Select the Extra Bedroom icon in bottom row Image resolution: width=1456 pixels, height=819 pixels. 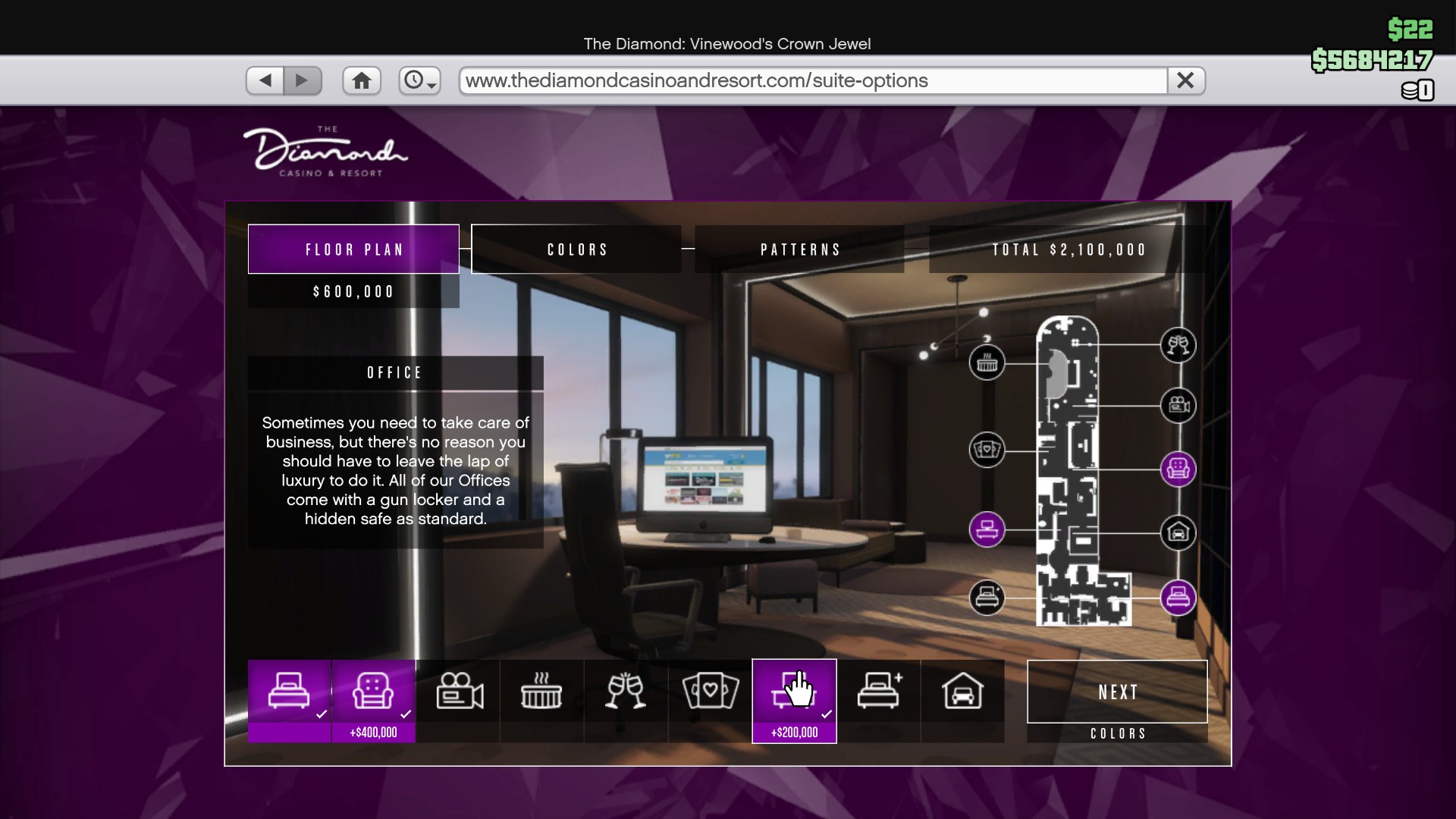click(879, 692)
